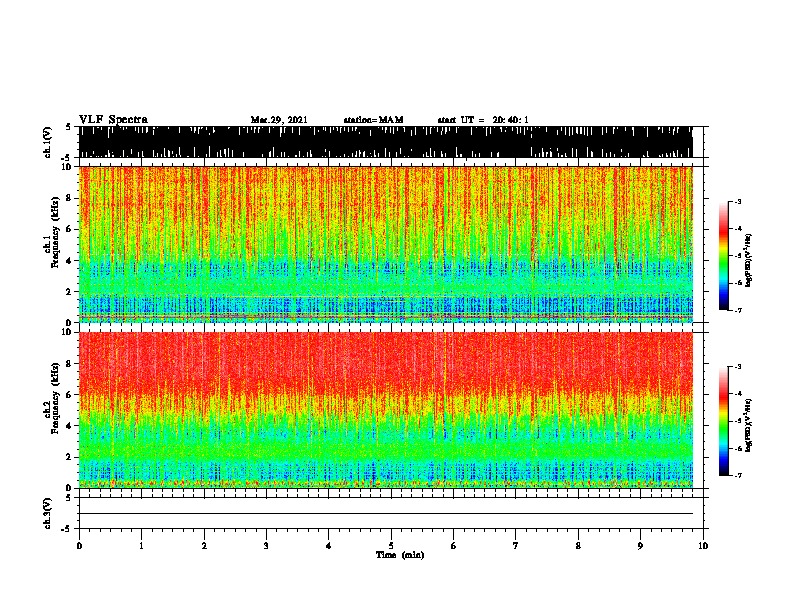This screenshot has height=612, width=792.
Task: Click the -3 tick on the ch.2 colour bar
Action: click(737, 367)
